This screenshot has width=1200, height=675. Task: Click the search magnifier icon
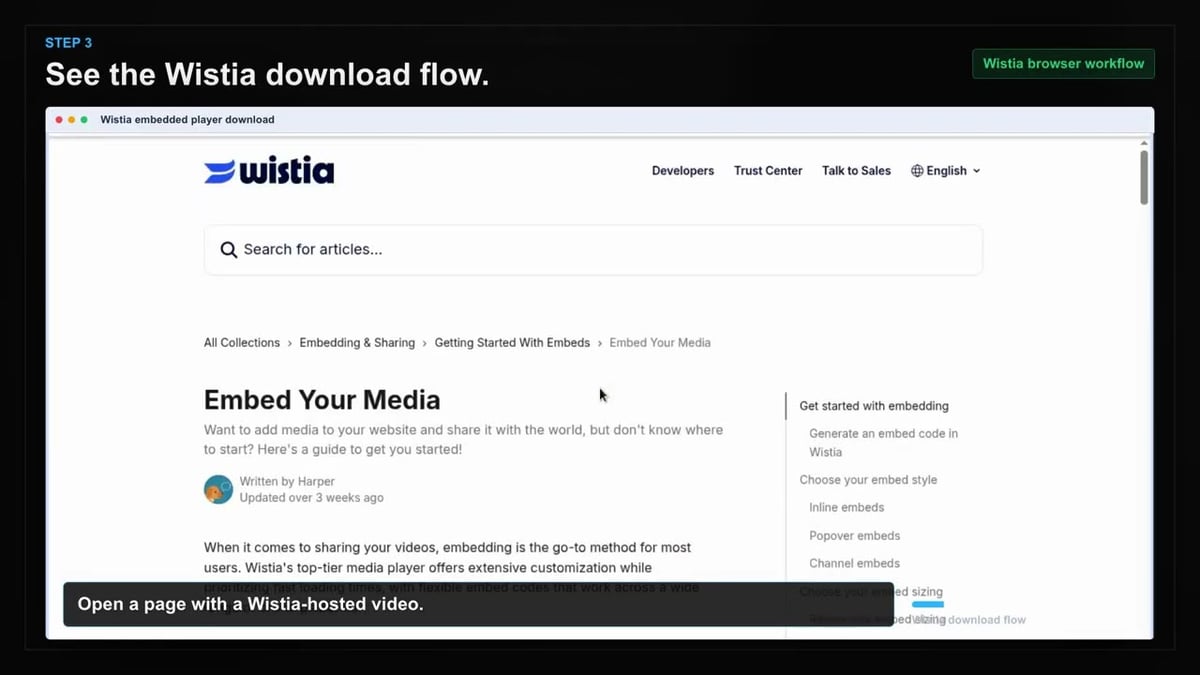pyautogui.click(x=229, y=250)
